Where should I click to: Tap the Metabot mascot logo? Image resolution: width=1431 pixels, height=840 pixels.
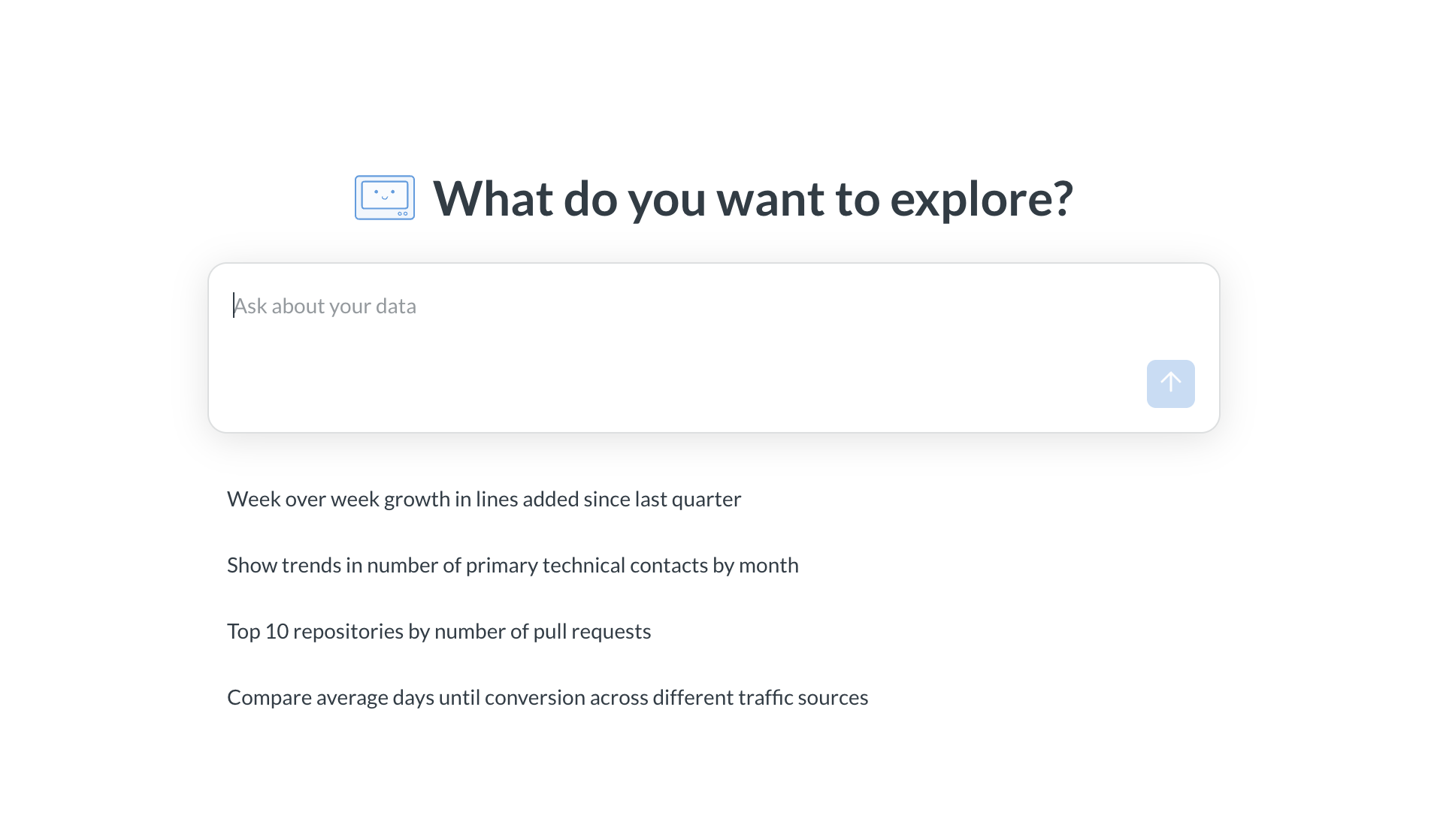(x=385, y=198)
